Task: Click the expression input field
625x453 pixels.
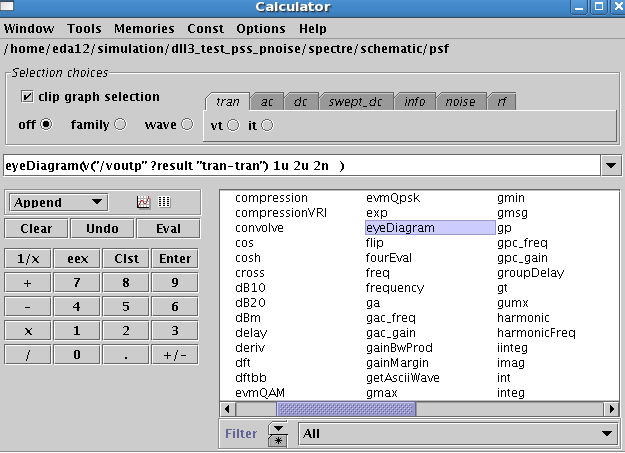Action: [x=302, y=165]
